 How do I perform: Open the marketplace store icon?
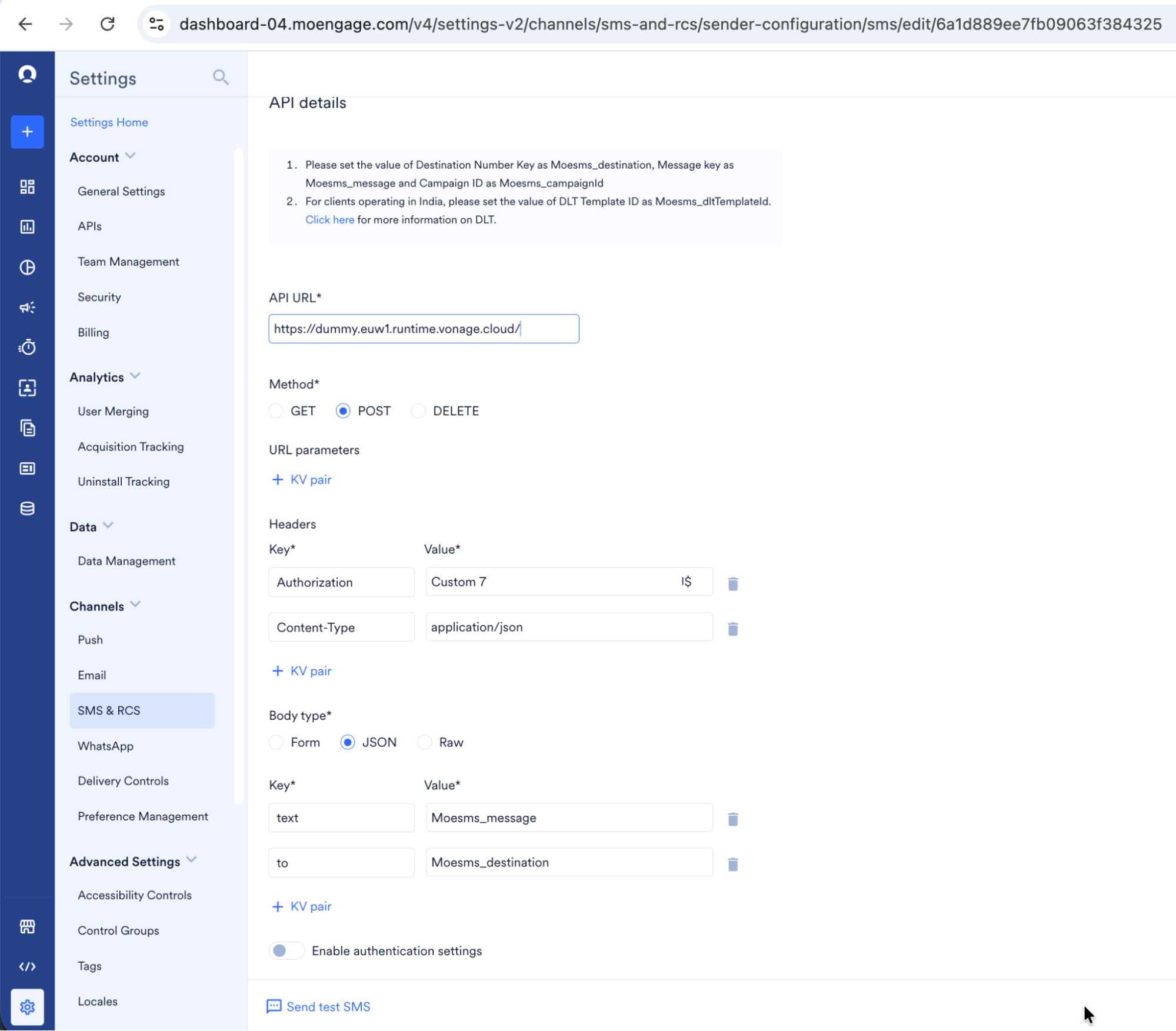click(x=27, y=927)
